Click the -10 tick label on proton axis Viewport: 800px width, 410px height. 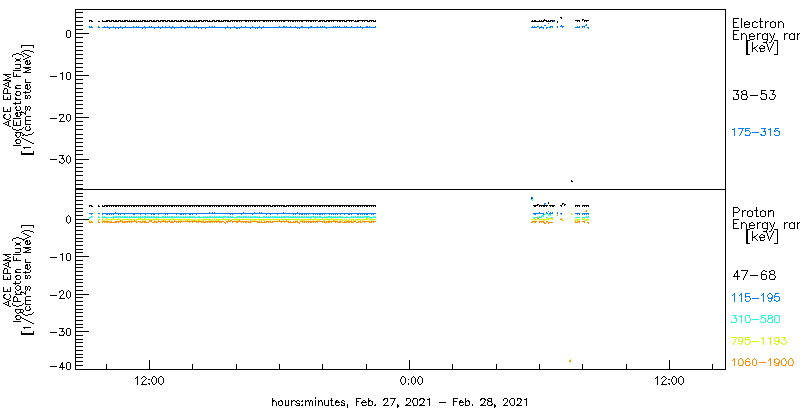[x=62, y=257]
